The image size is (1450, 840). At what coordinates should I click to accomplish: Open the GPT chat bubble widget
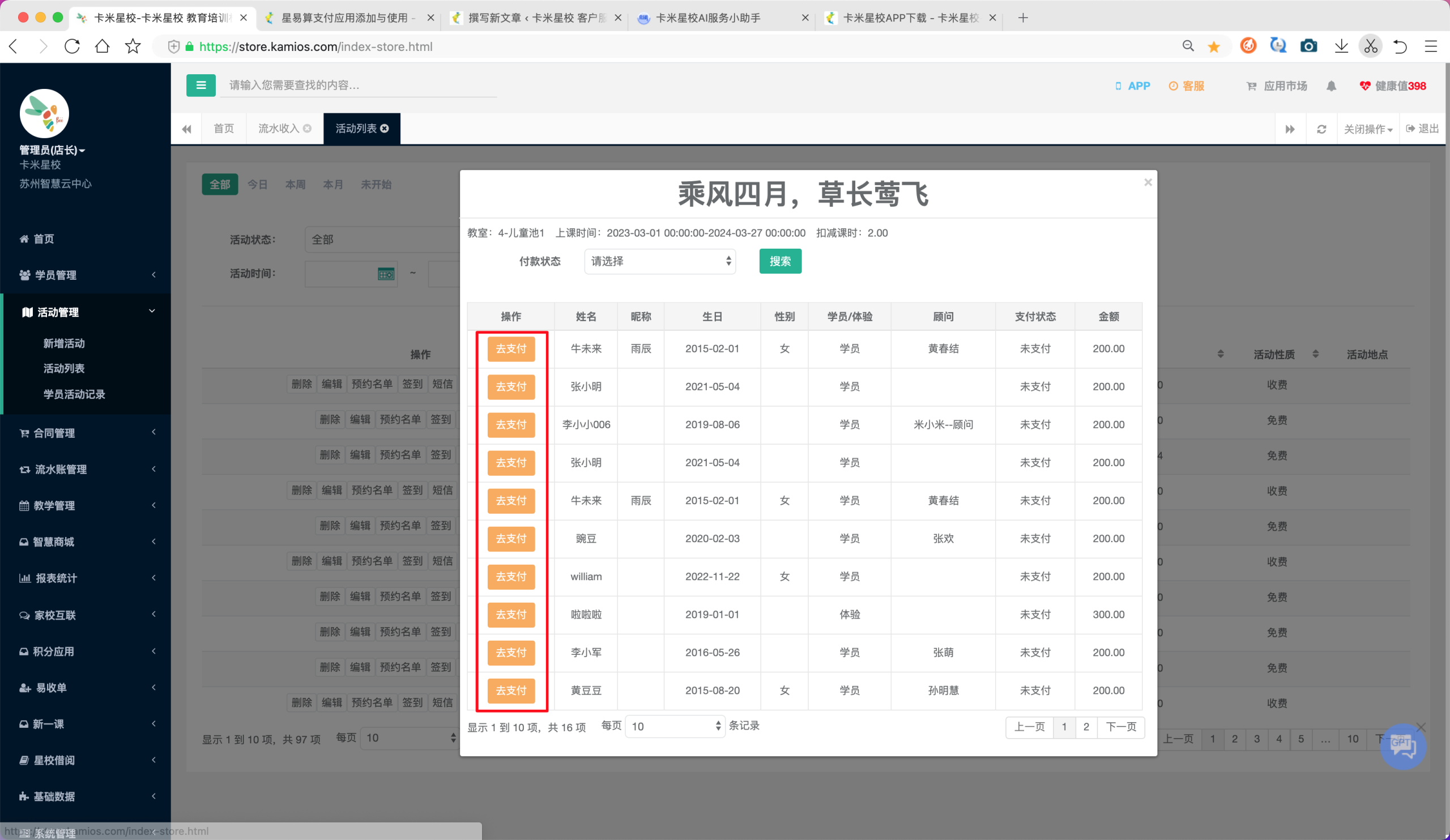(1402, 746)
